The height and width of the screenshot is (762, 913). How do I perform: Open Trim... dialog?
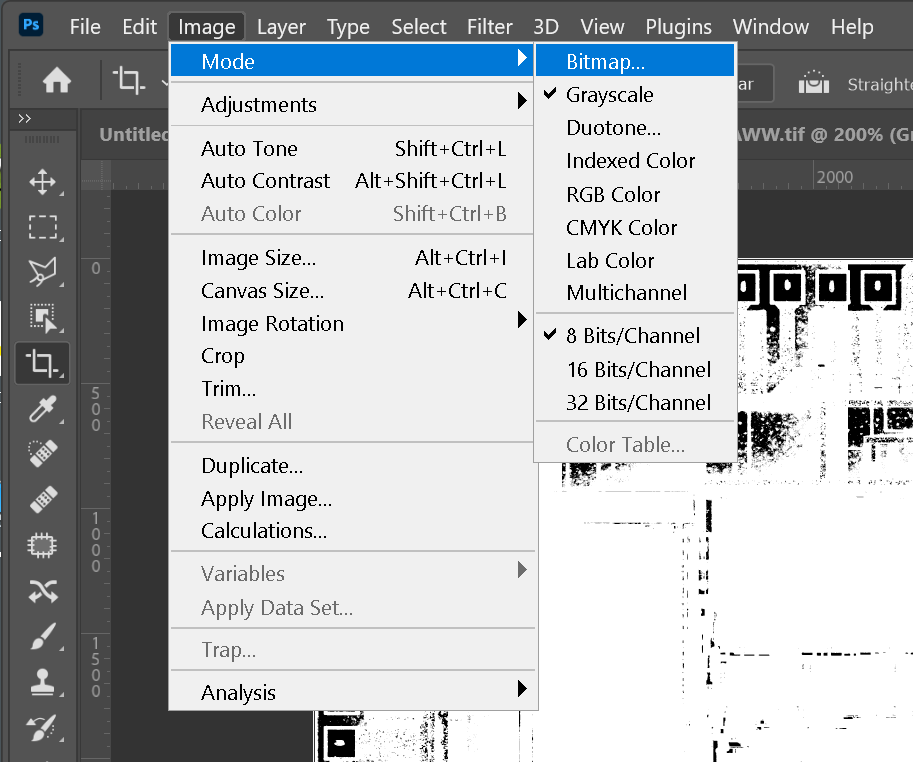coord(352,389)
